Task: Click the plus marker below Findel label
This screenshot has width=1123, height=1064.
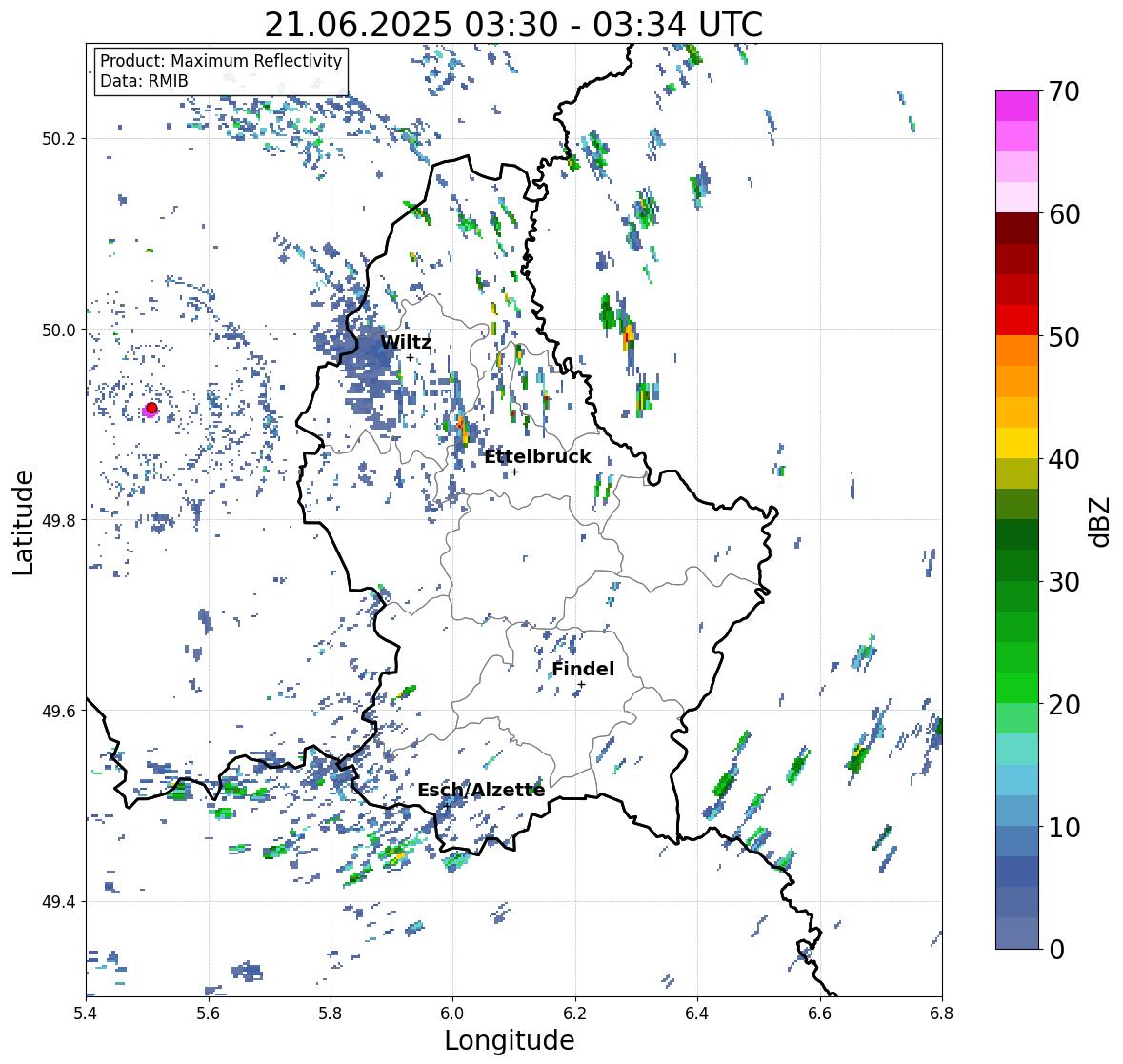Action: point(582,685)
